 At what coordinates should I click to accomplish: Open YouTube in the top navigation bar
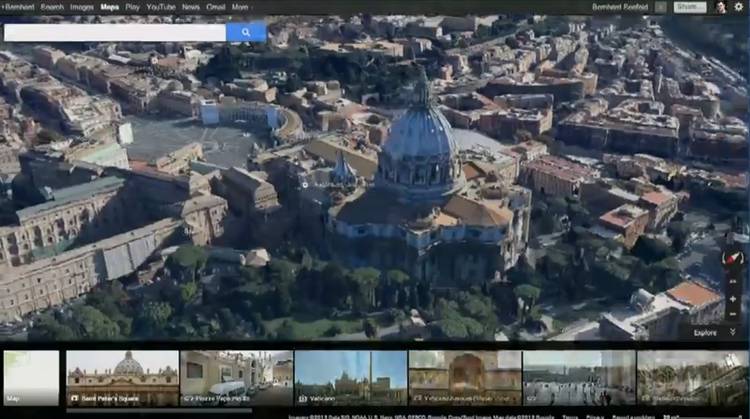[x=161, y=7]
